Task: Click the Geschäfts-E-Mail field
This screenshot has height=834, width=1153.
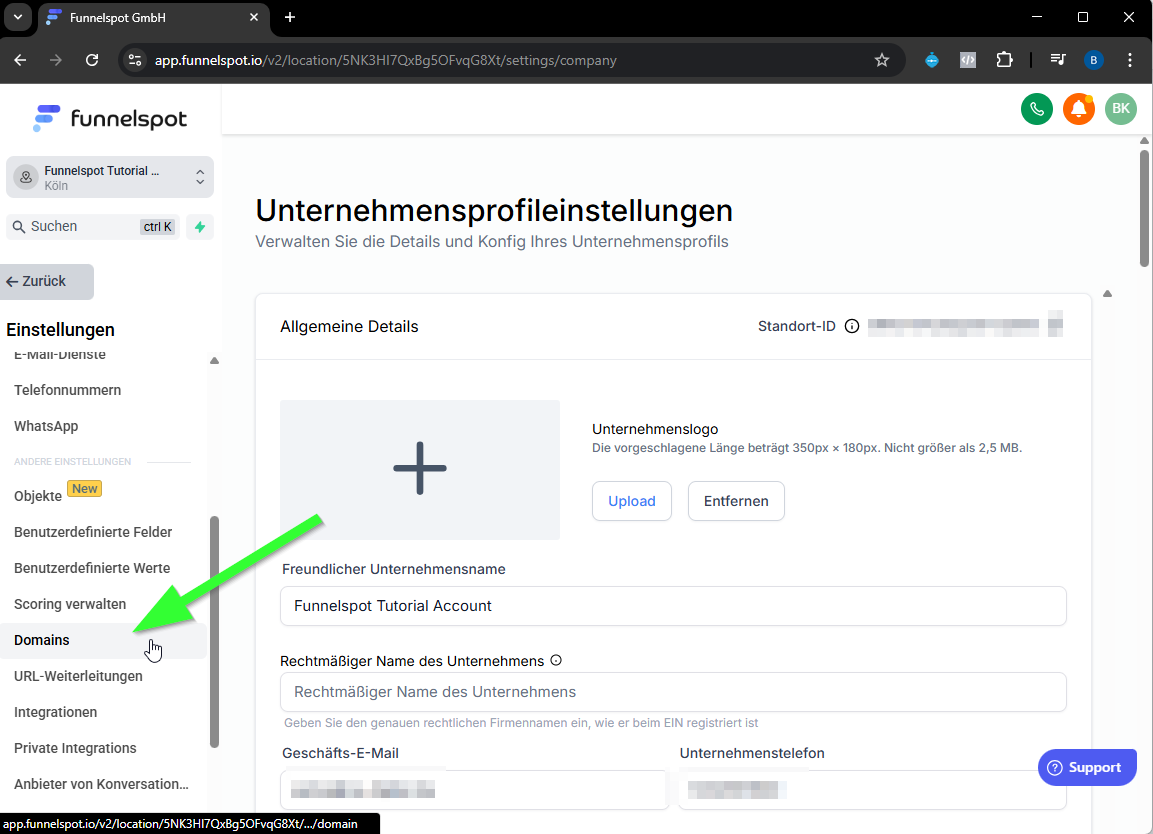Action: click(x=474, y=790)
